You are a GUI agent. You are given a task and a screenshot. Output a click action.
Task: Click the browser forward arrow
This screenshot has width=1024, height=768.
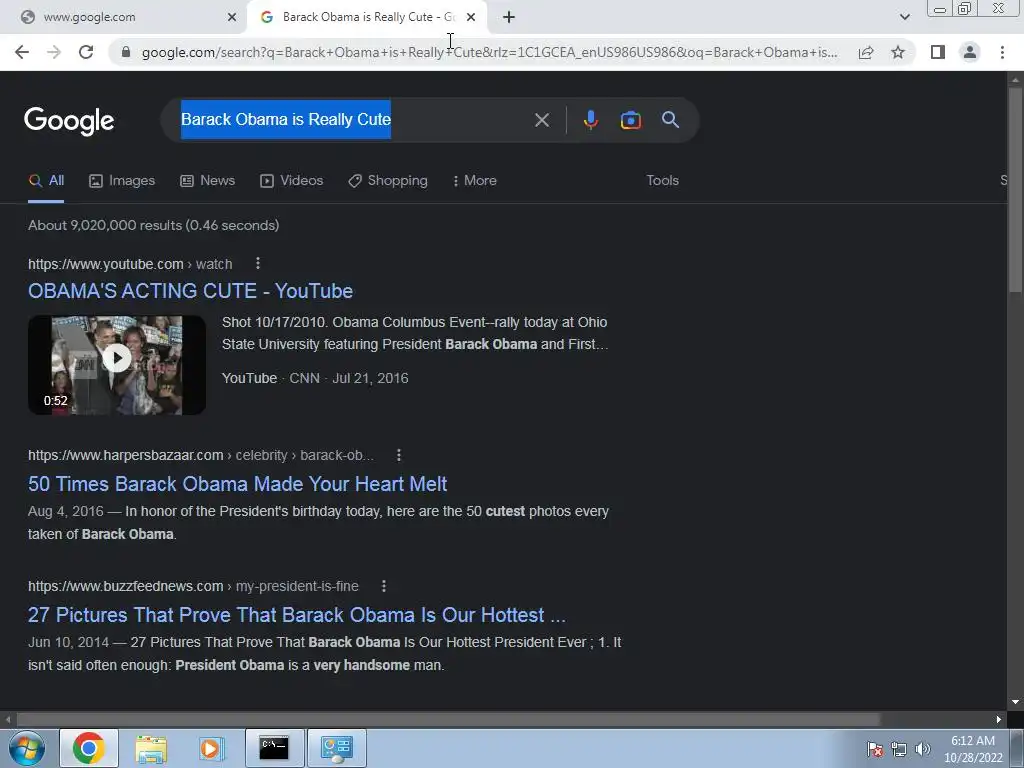pos(54,52)
